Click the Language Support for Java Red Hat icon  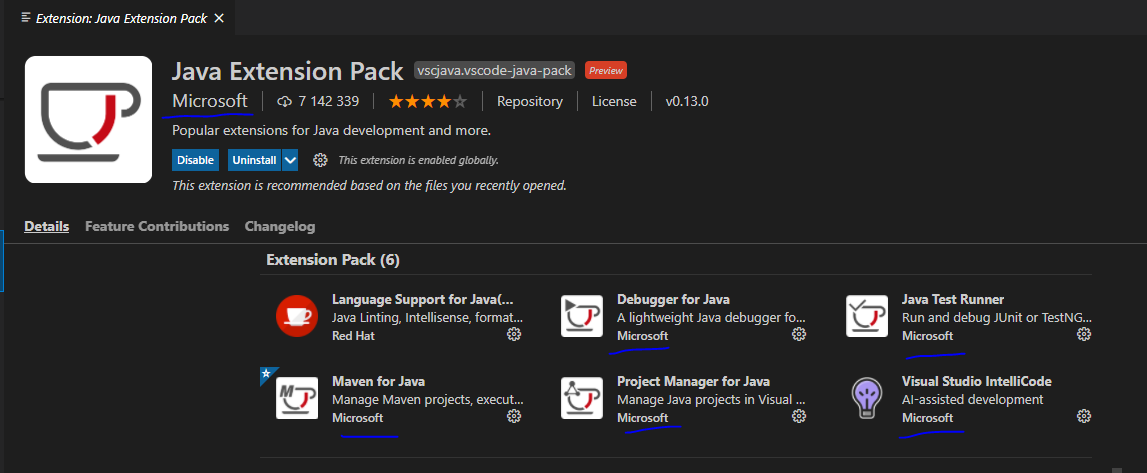tap(297, 316)
